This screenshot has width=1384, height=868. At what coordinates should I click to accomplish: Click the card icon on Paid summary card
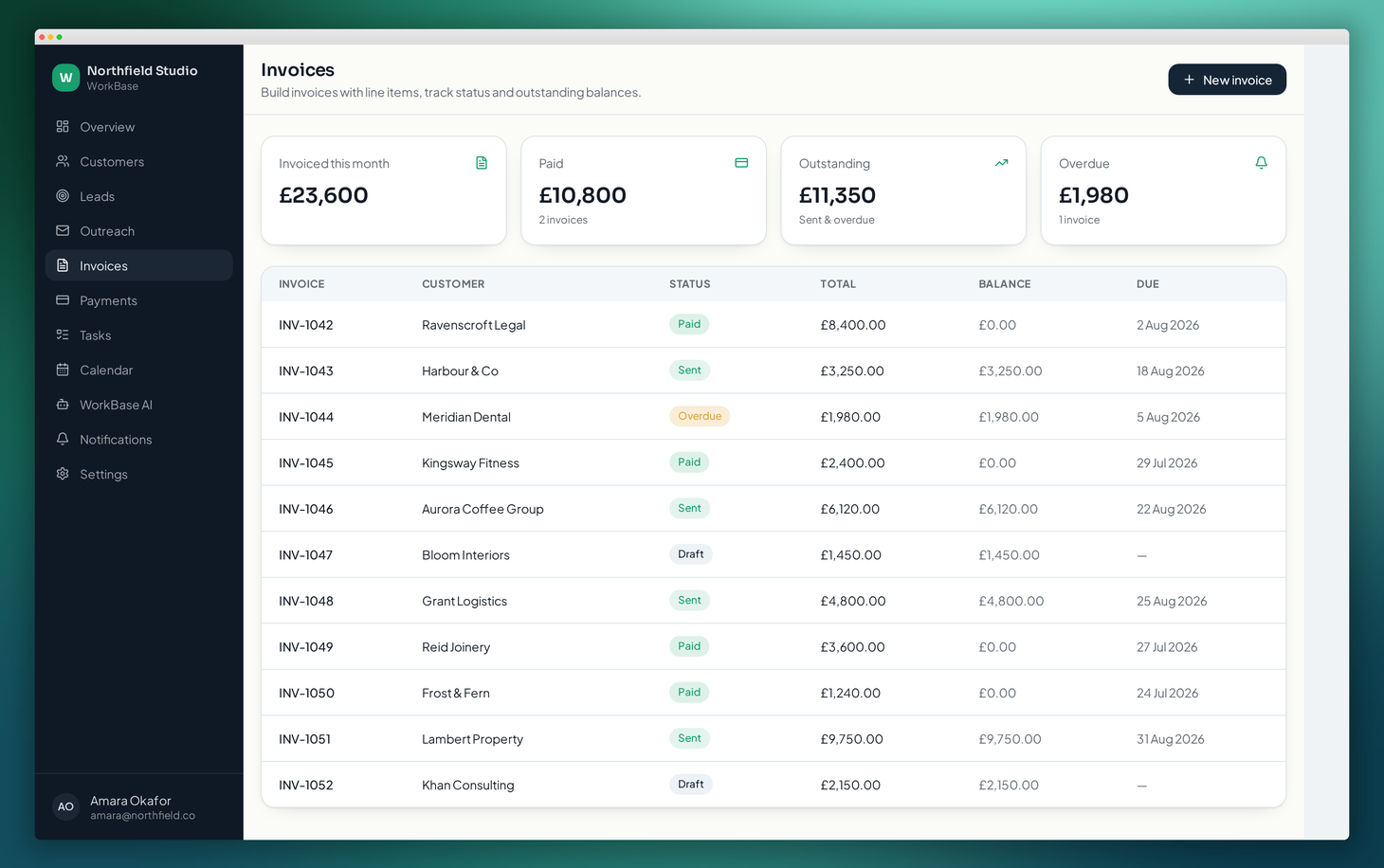[741, 163]
